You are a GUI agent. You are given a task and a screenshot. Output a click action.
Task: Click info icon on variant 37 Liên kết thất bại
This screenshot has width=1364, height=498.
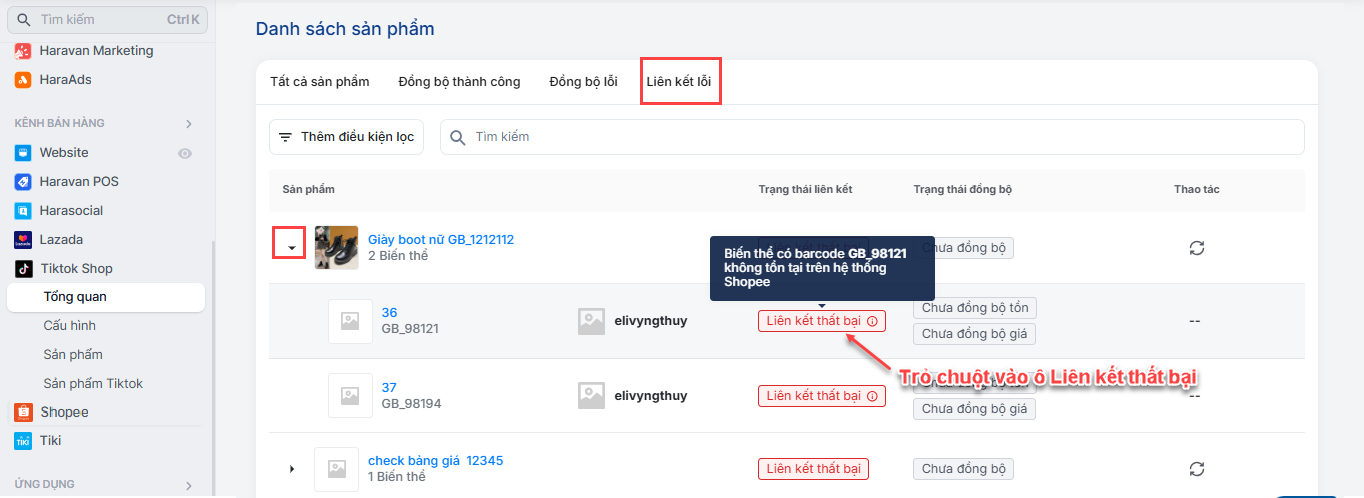click(x=872, y=397)
